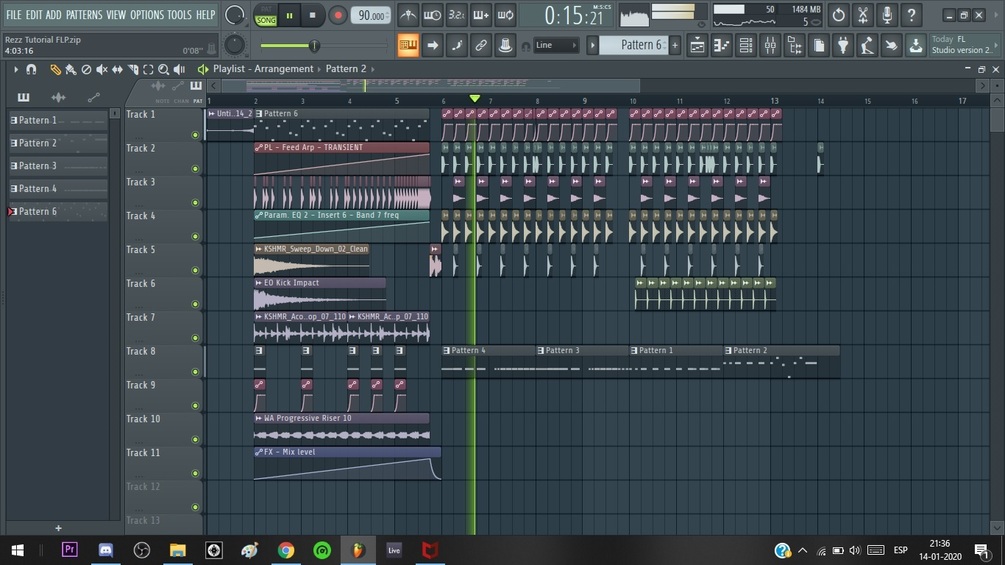Add a new pattern with plus button
The image size is (1005, 565).
(x=675, y=45)
